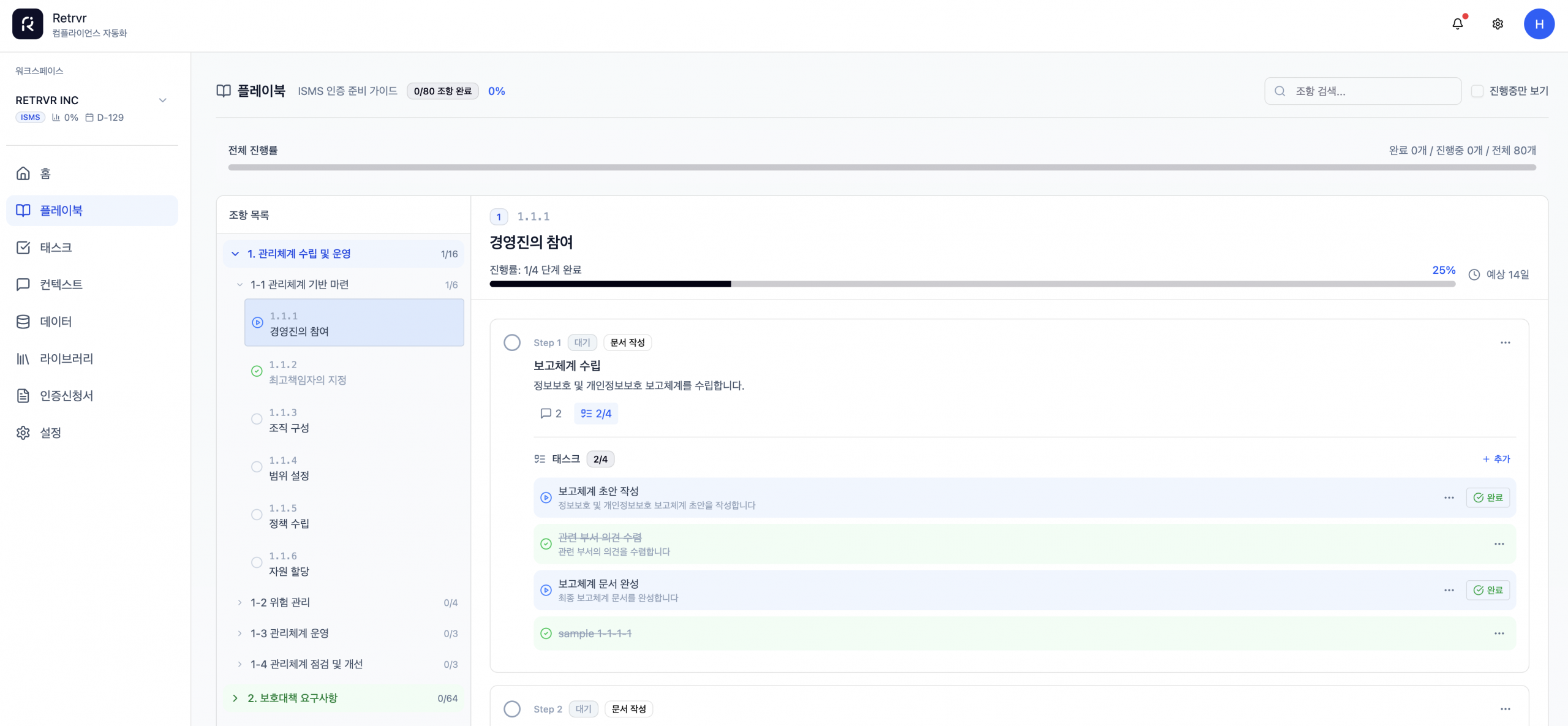Open Step 1 three-dots more menu

click(x=1505, y=342)
